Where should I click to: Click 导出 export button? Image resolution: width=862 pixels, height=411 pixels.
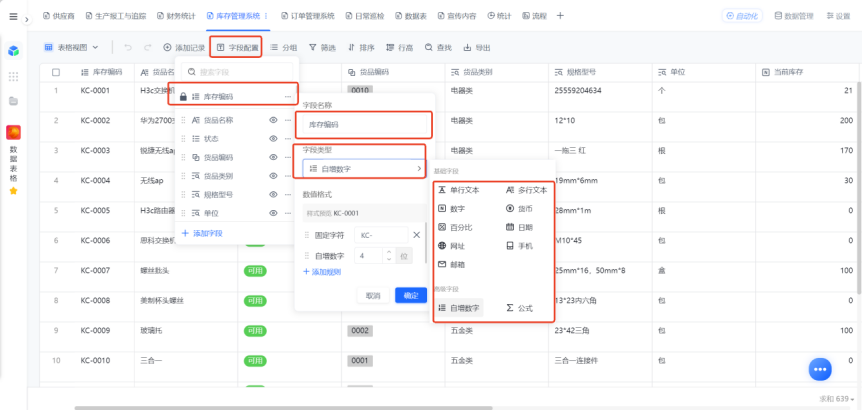point(477,48)
